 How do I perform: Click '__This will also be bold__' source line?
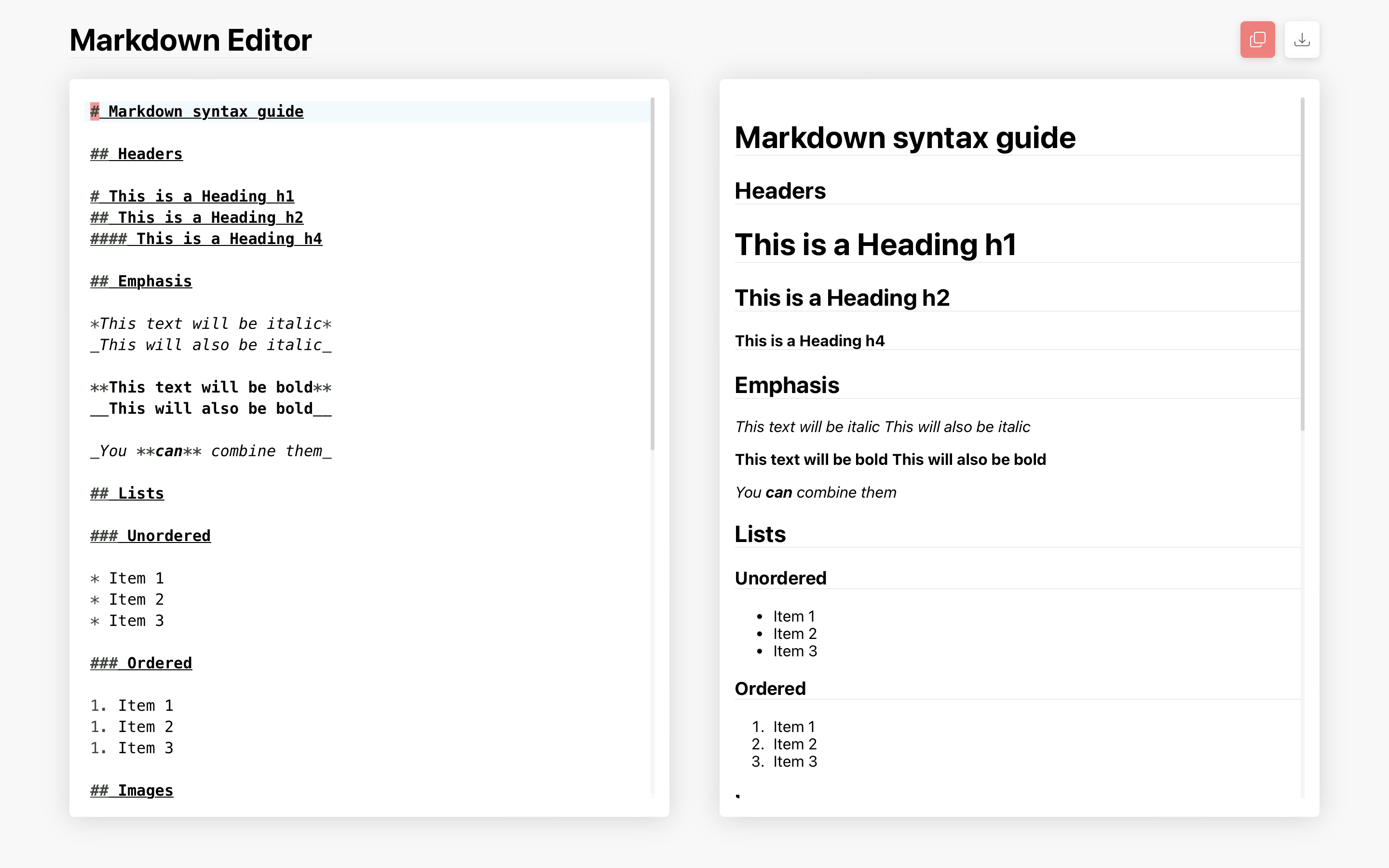tap(211, 409)
